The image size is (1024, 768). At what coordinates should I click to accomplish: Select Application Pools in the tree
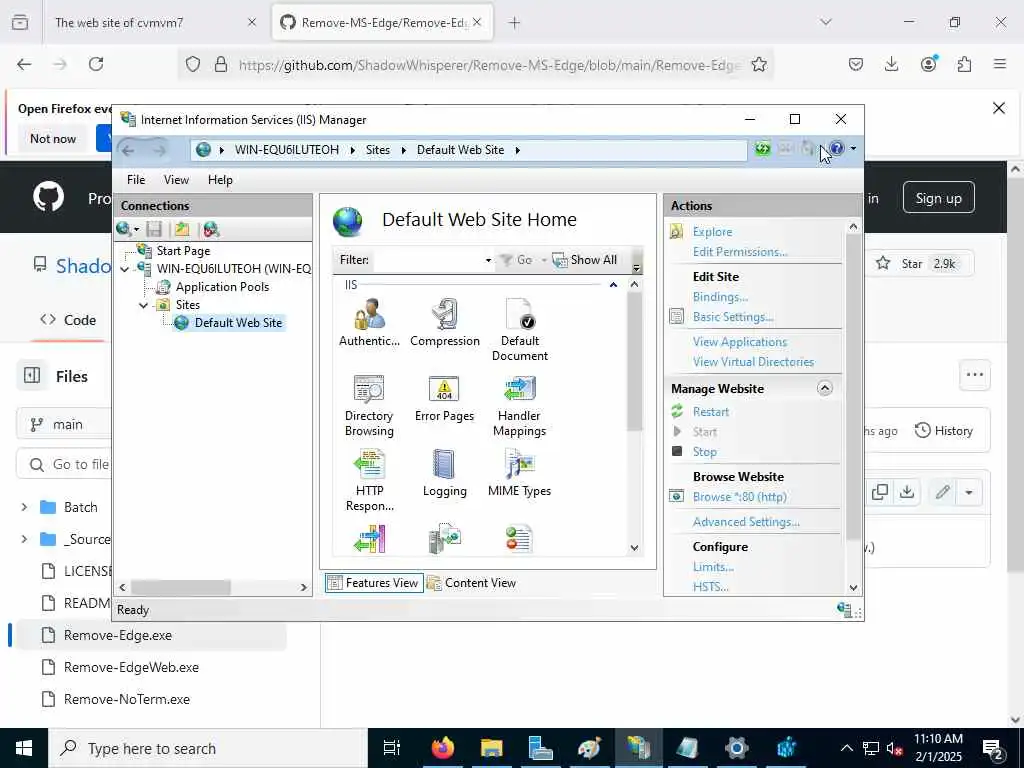tap(222, 287)
